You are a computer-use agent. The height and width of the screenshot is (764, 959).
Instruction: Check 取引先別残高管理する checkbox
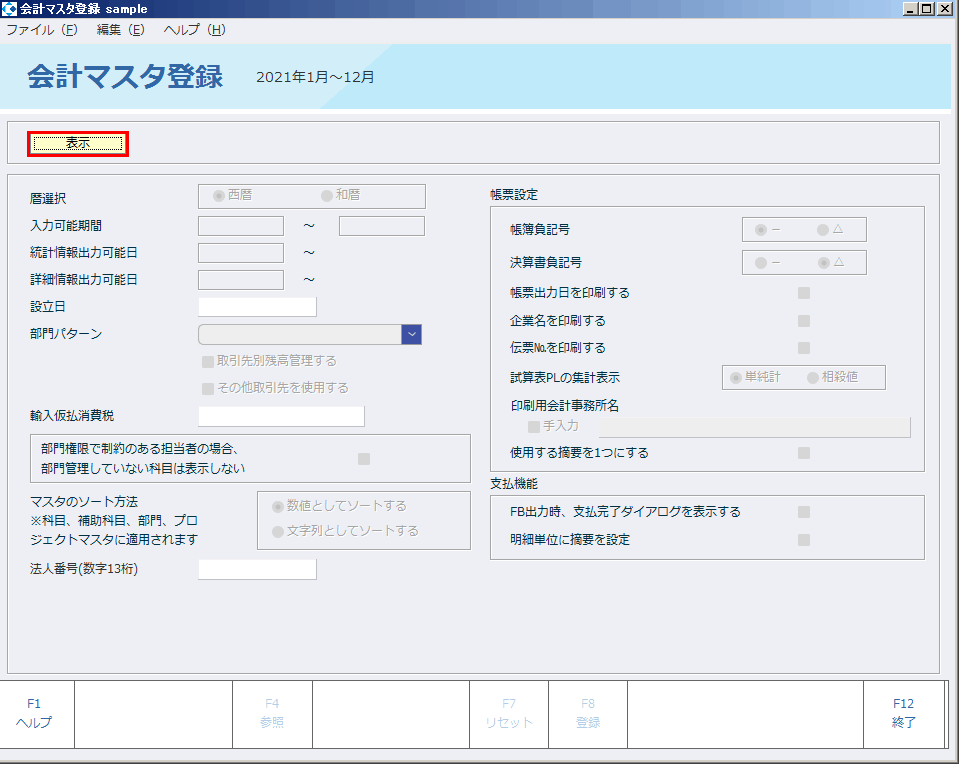point(208,362)
